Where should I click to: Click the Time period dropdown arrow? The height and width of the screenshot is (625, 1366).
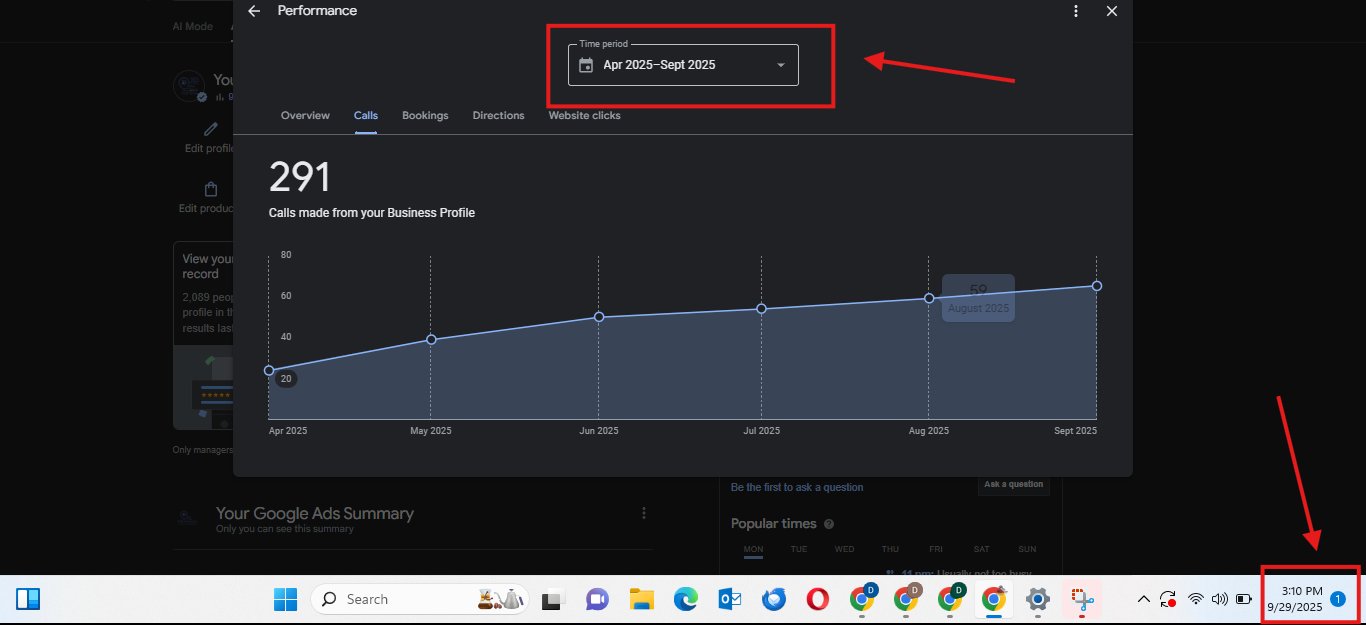pyautogui.click(x=781, y=65)
